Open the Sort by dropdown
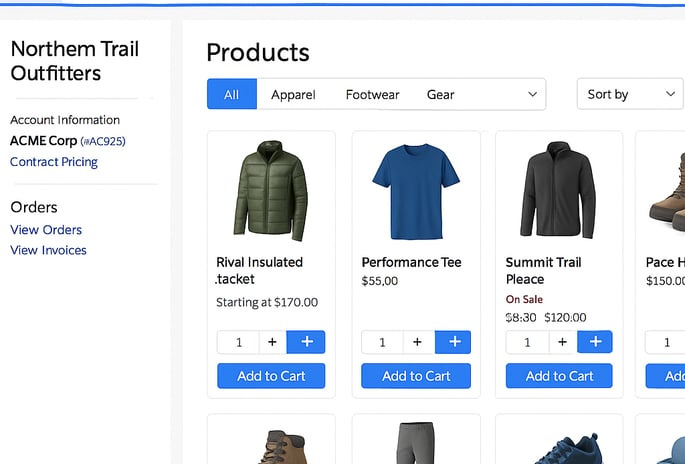Image resolution: width=685 pixels, height=464 pixels. click(x=630, y=94)
